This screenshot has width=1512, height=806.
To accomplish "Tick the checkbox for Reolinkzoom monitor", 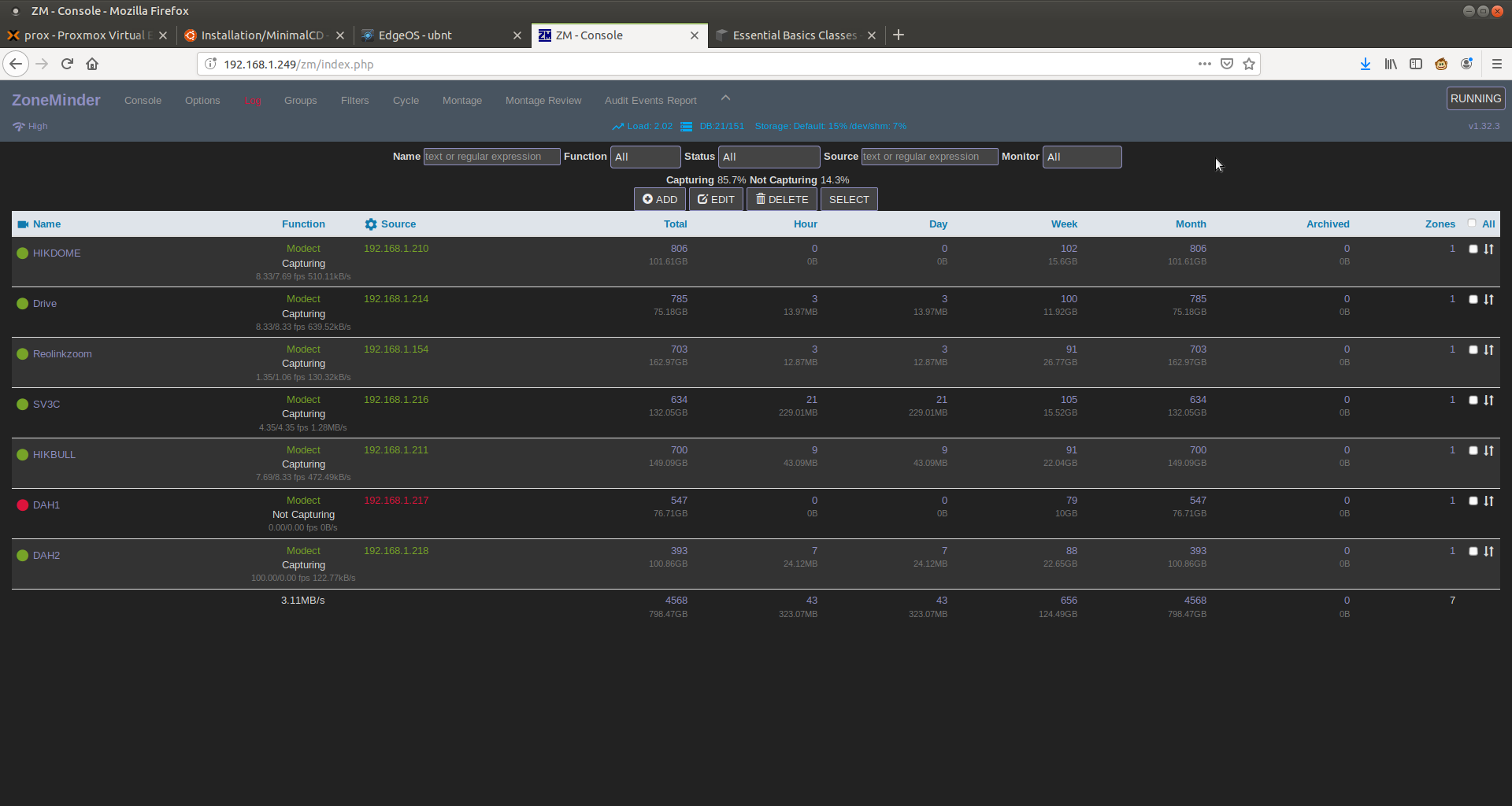I will pos(1473,349).
